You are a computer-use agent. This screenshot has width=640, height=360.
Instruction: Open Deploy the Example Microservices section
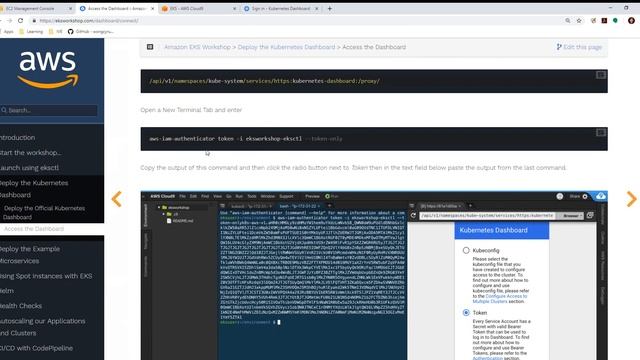[30, 255]
